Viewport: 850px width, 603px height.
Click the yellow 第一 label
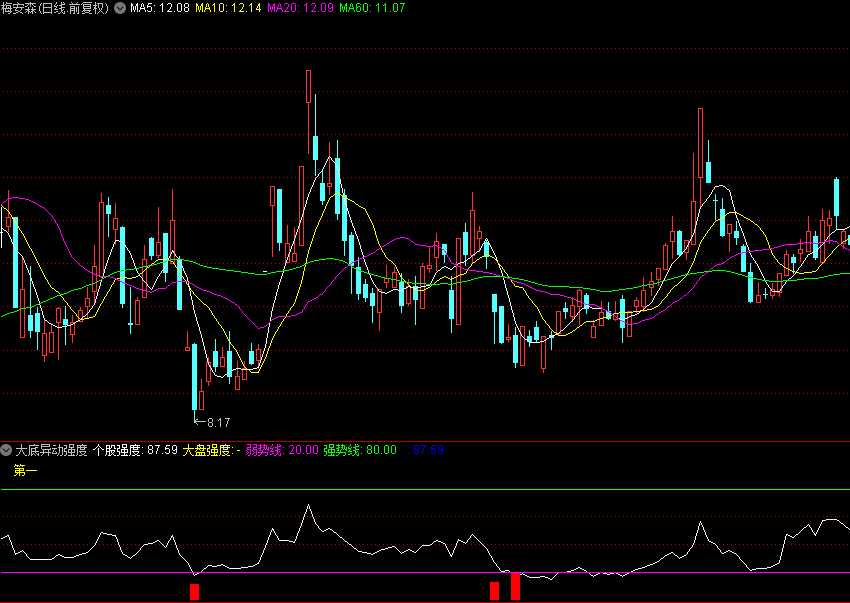tap(25, 470)
